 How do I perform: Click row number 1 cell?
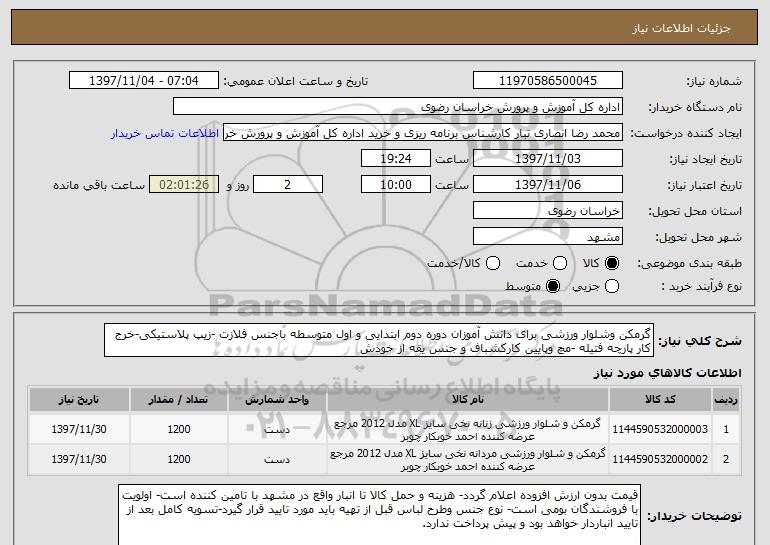coord(726,429)
